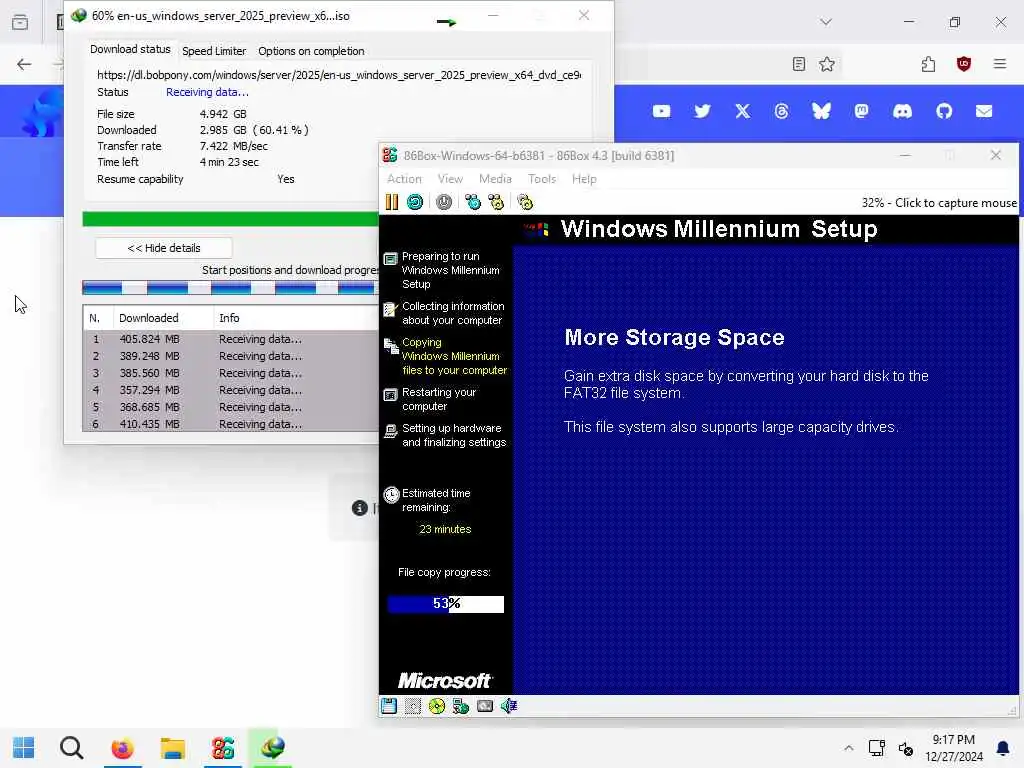Open the Twitter bird link in the browser header
The image size is (1024, 768).
[x=702, y=111]
